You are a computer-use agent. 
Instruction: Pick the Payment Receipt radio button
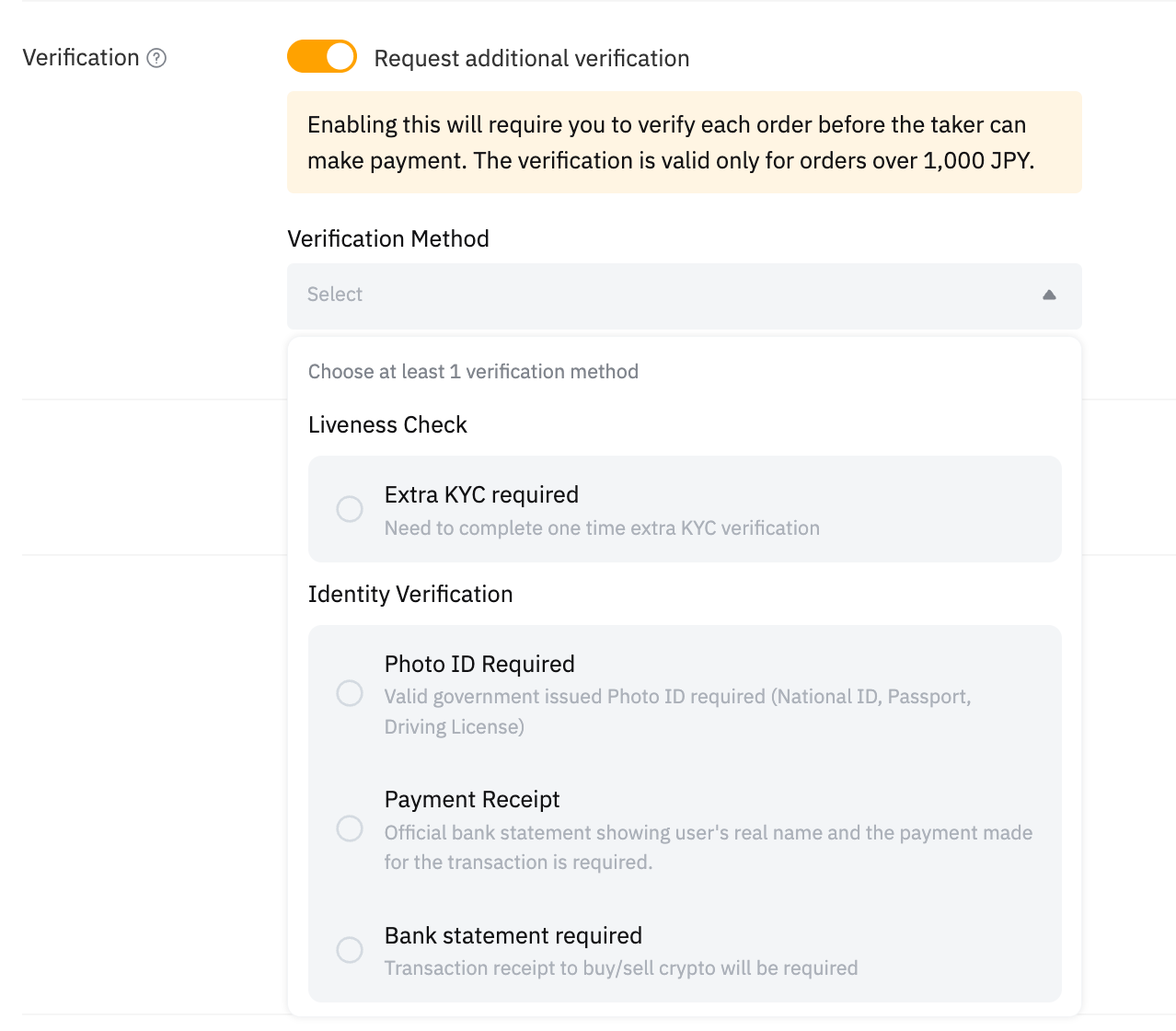(x=350, y=828)
